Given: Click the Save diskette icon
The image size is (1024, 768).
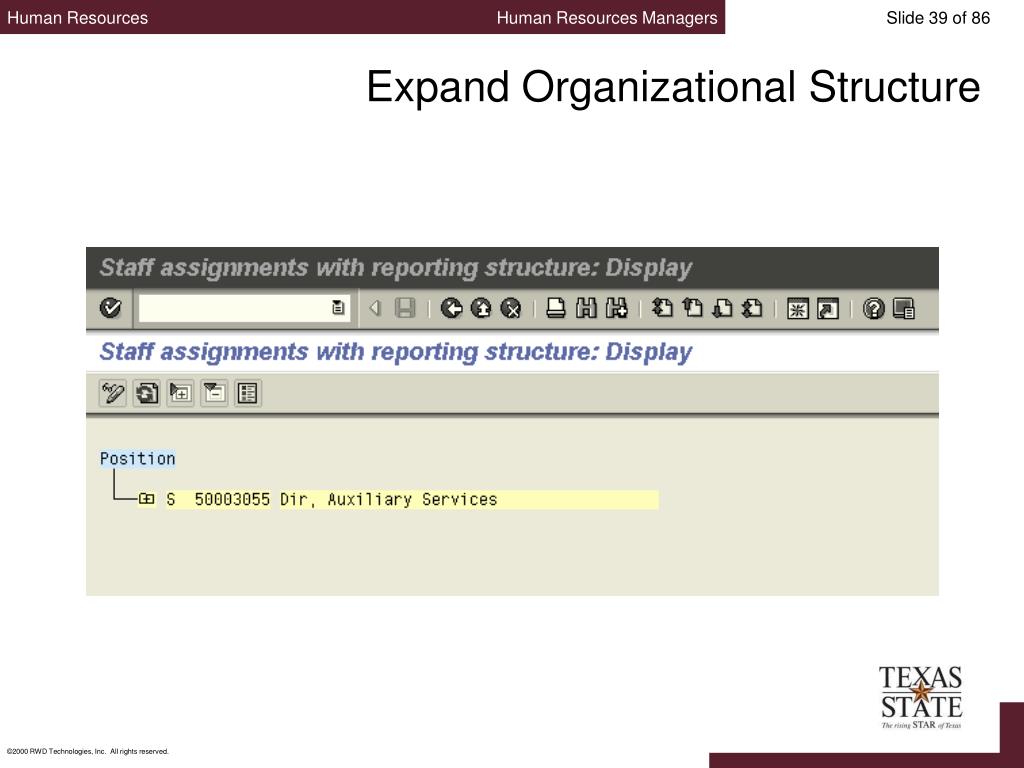Looking at the screenshot, I should click(x=405, y=308).
